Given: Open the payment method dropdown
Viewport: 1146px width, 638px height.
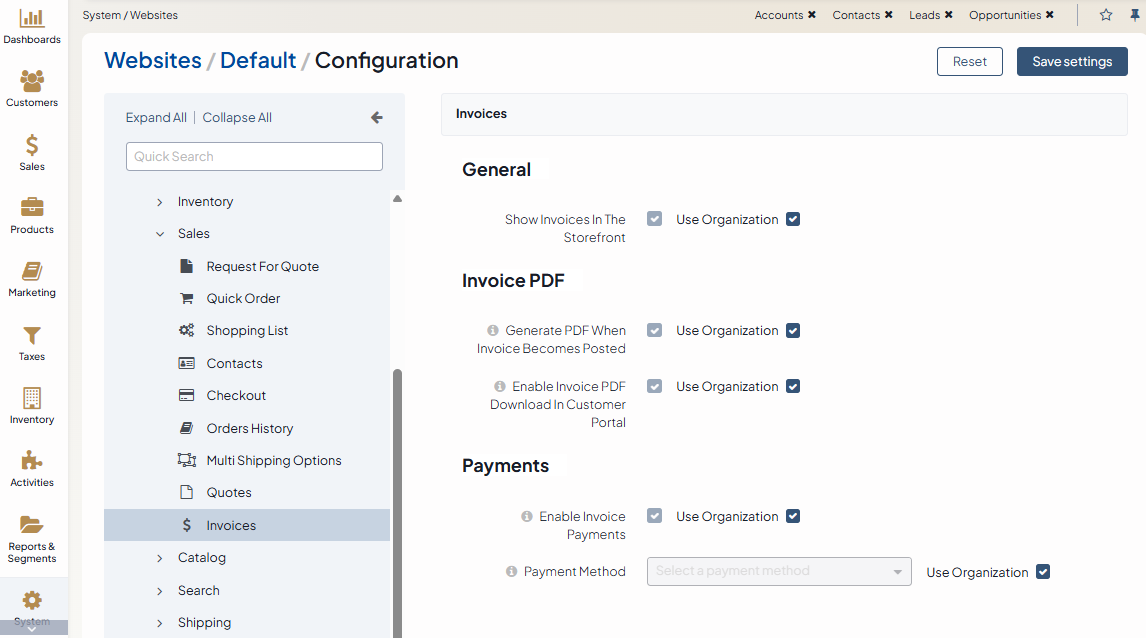Looking at the screenshot, I should [x=779, y=571].
